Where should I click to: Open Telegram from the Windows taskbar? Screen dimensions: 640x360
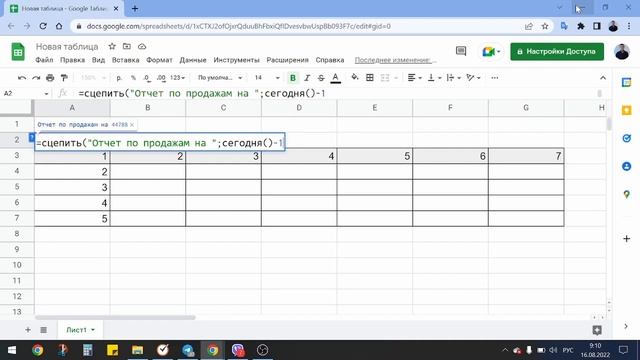coord(188,350)
